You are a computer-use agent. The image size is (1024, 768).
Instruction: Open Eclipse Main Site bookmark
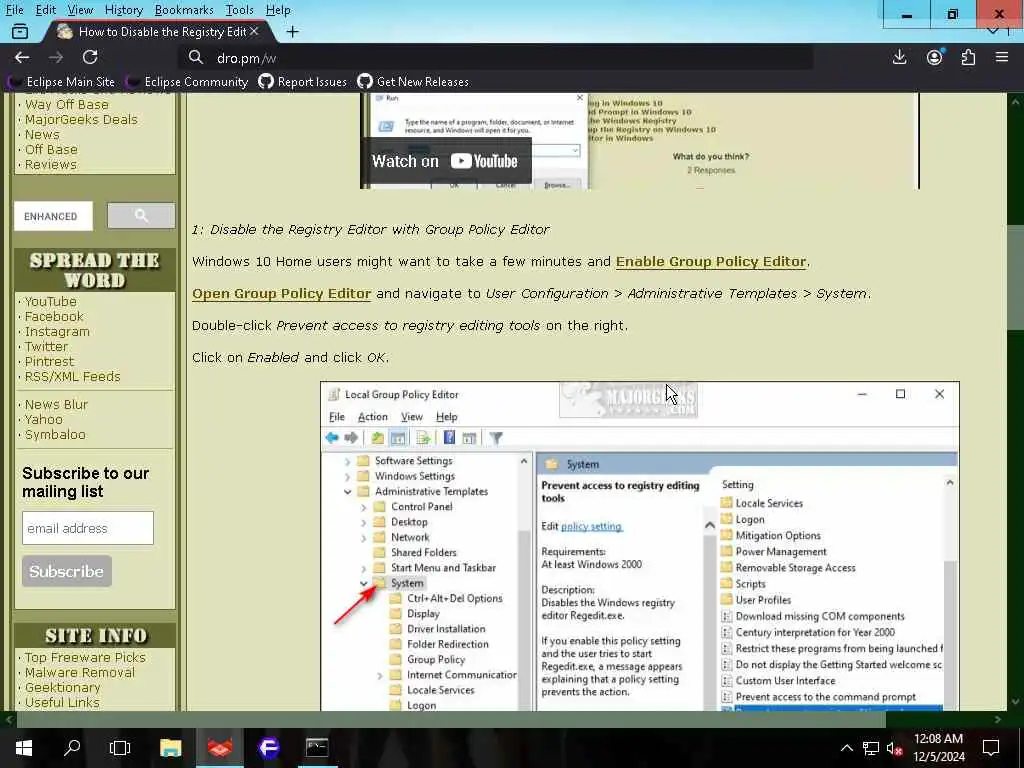click(x=61, y=82)
